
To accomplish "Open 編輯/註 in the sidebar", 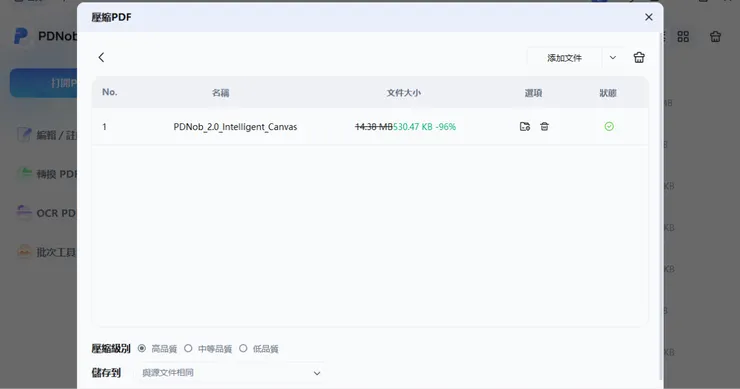I will (47, 135).
